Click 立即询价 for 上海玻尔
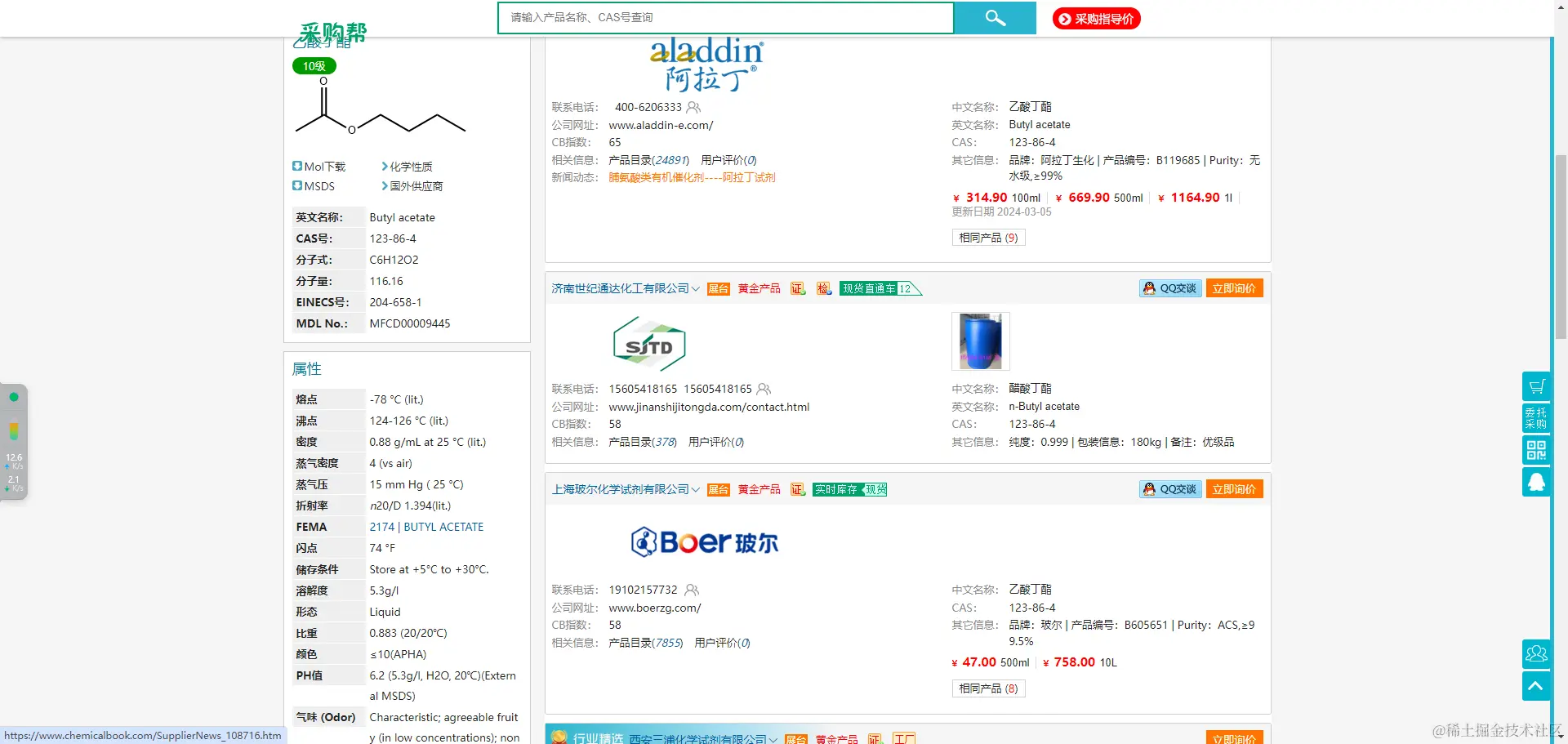 1234,489
